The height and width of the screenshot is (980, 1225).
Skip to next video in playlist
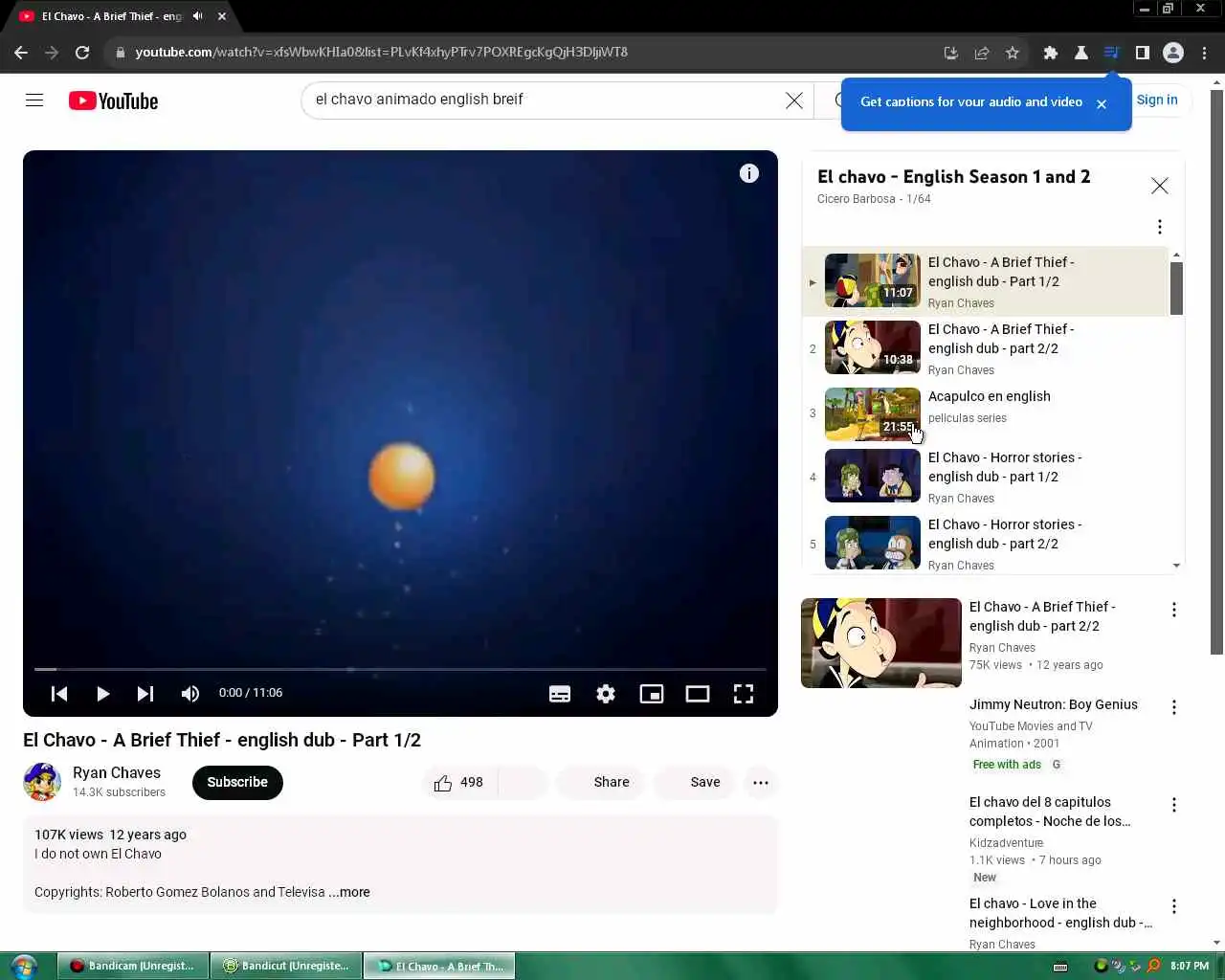point(145,694)
